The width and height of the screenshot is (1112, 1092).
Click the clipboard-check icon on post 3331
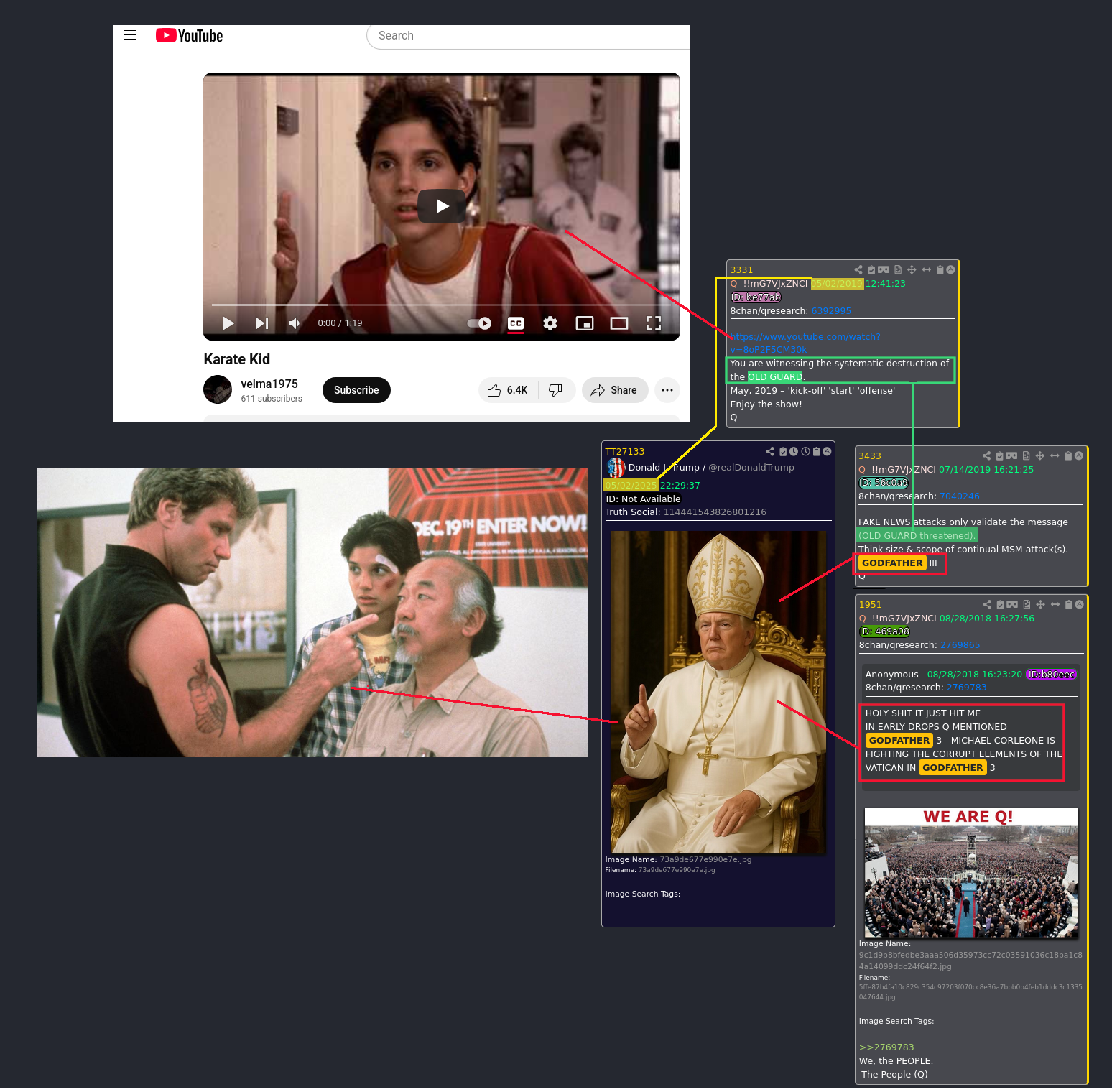871,269
